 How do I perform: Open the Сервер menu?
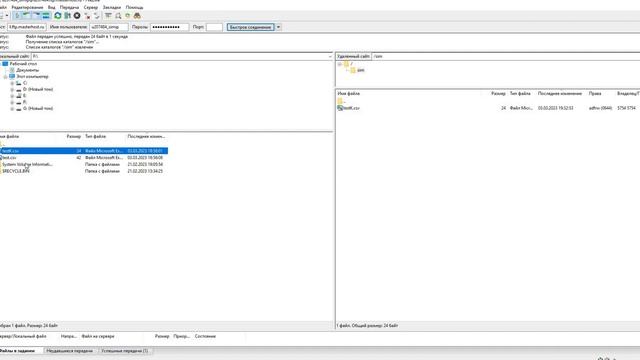[91, 7]
